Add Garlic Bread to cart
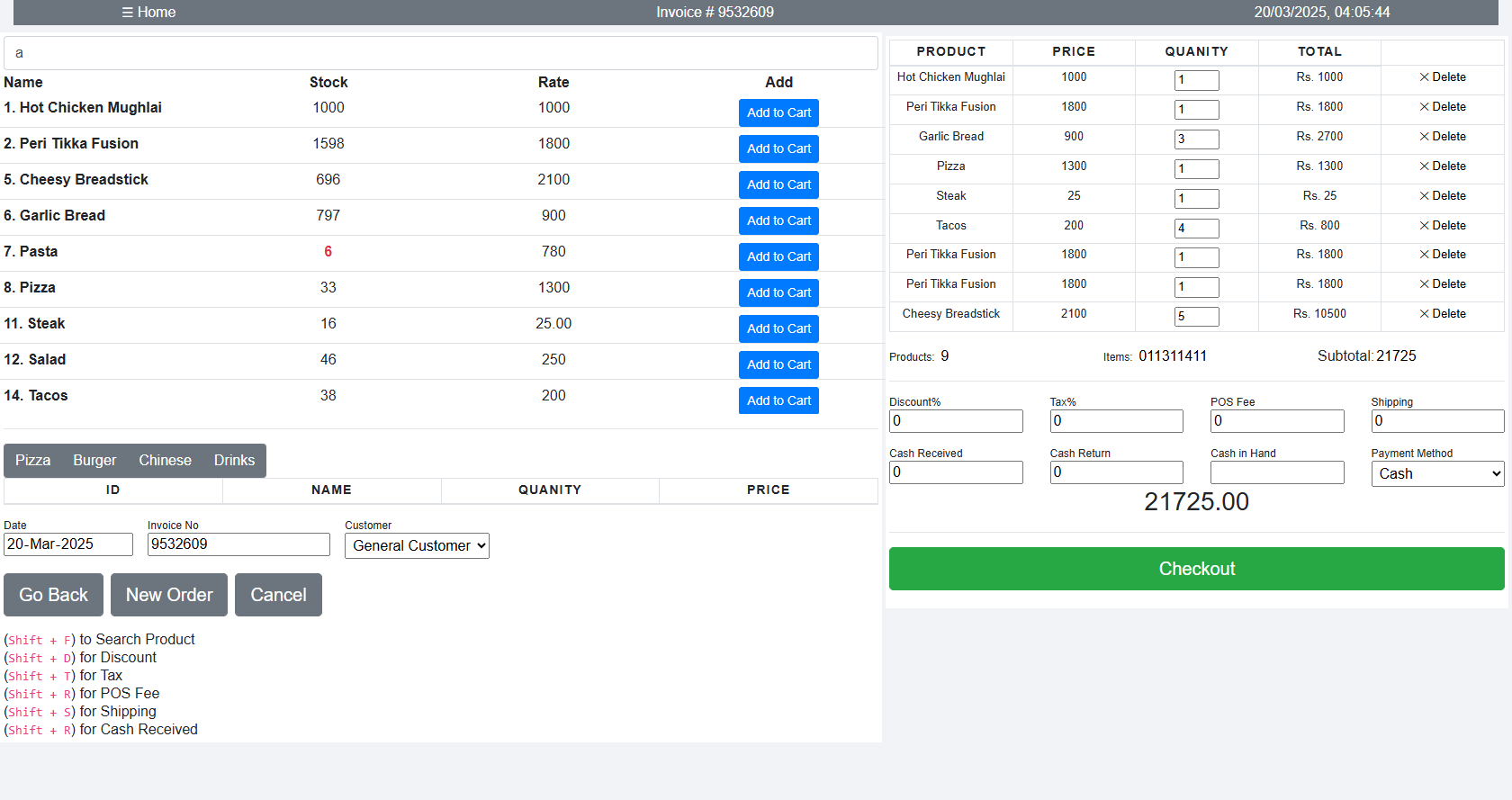 [778, 220]
